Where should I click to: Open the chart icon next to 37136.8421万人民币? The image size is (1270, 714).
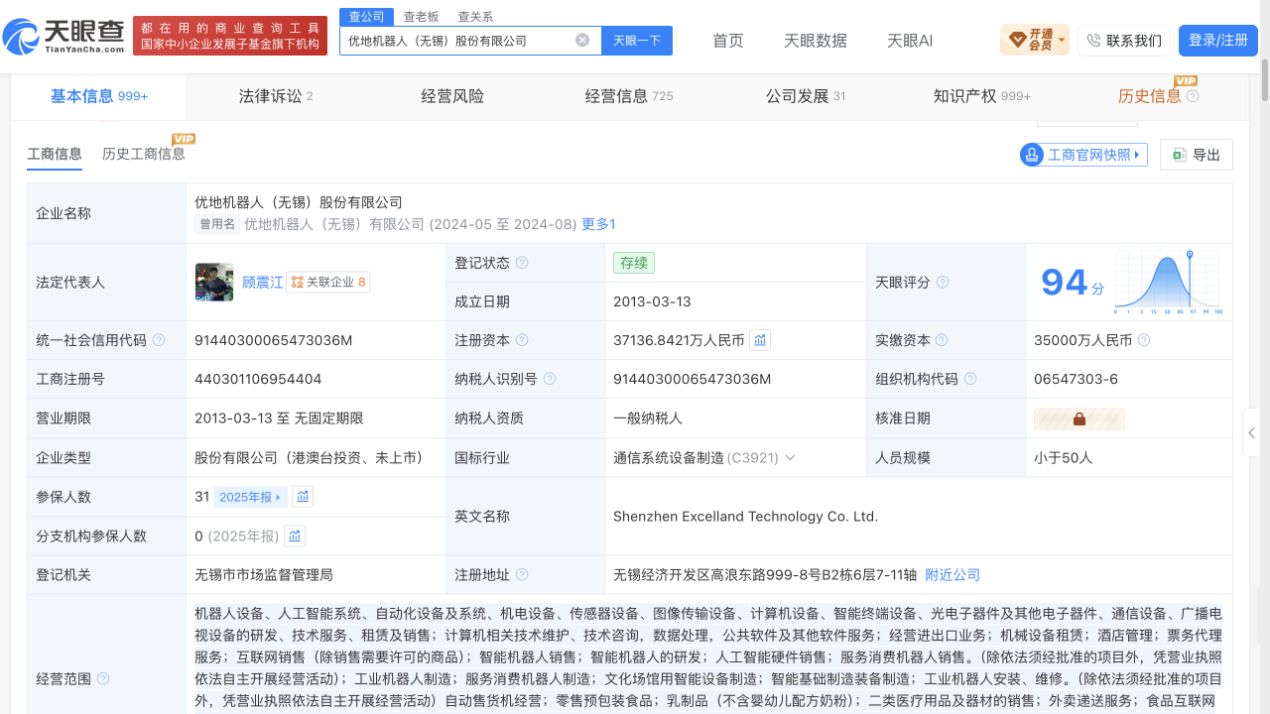(760, 340)
